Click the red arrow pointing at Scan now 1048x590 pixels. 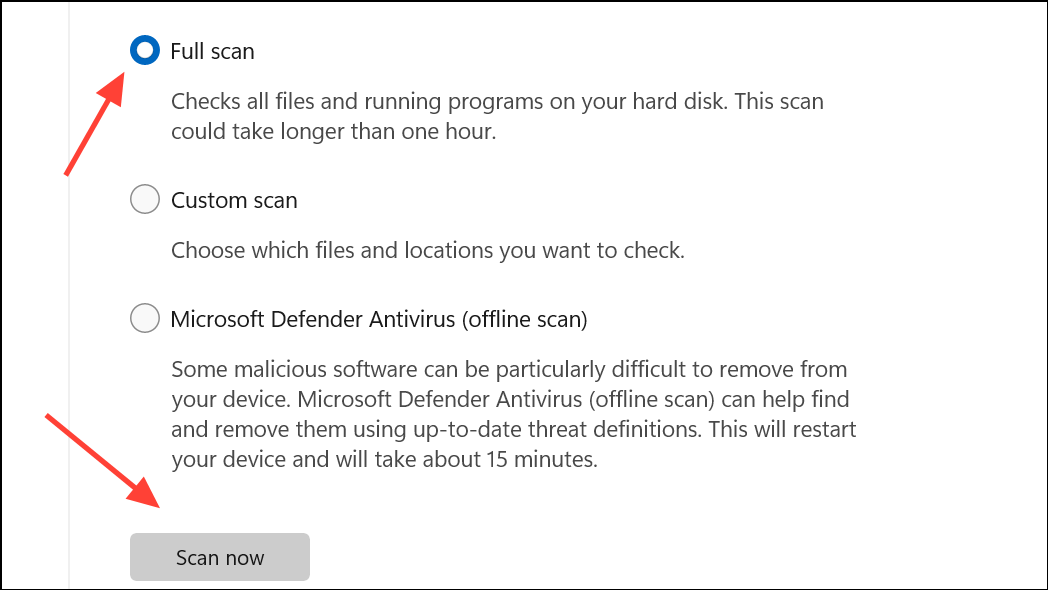pos(103,461)
